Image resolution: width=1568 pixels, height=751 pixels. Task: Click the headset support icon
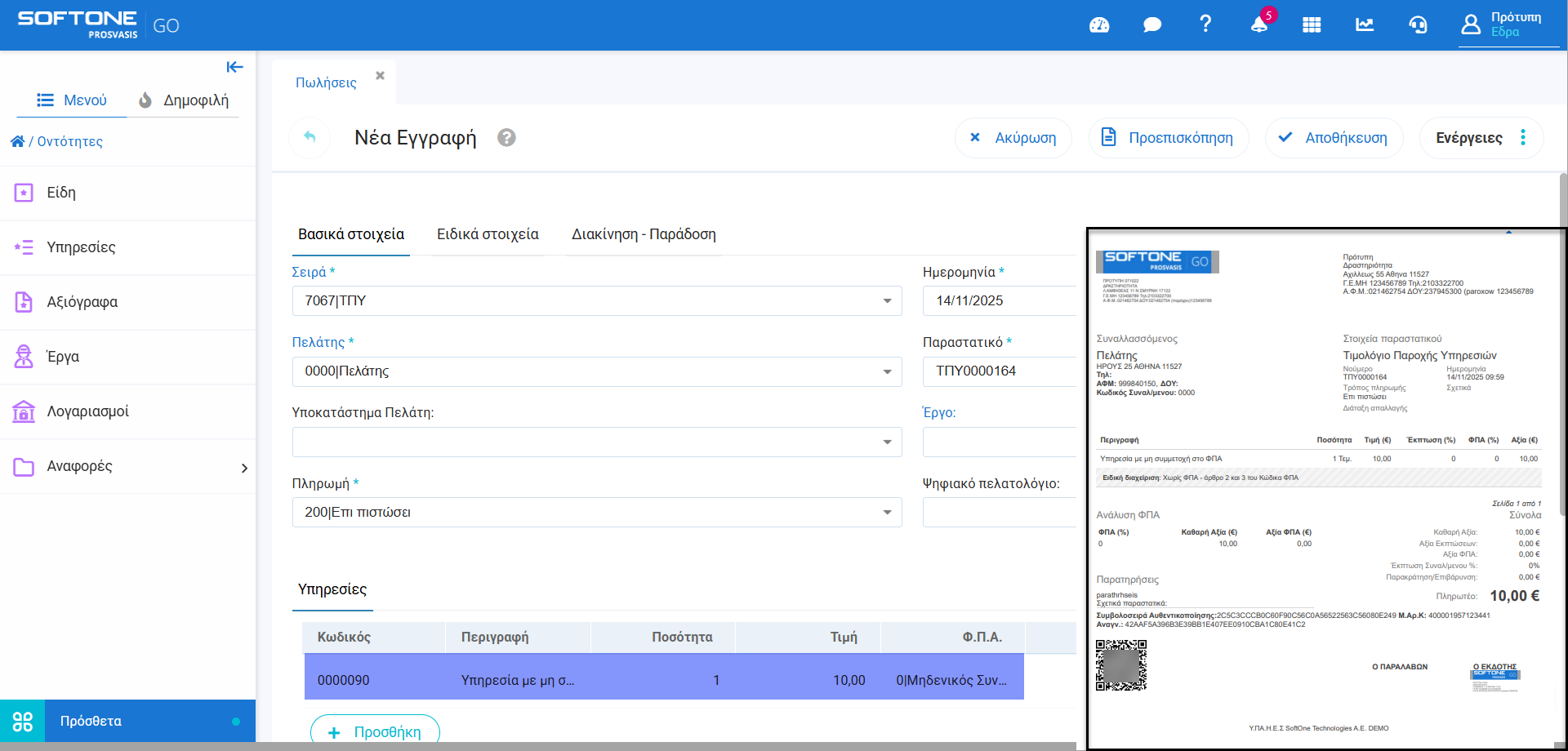(x=1418, y=25)
